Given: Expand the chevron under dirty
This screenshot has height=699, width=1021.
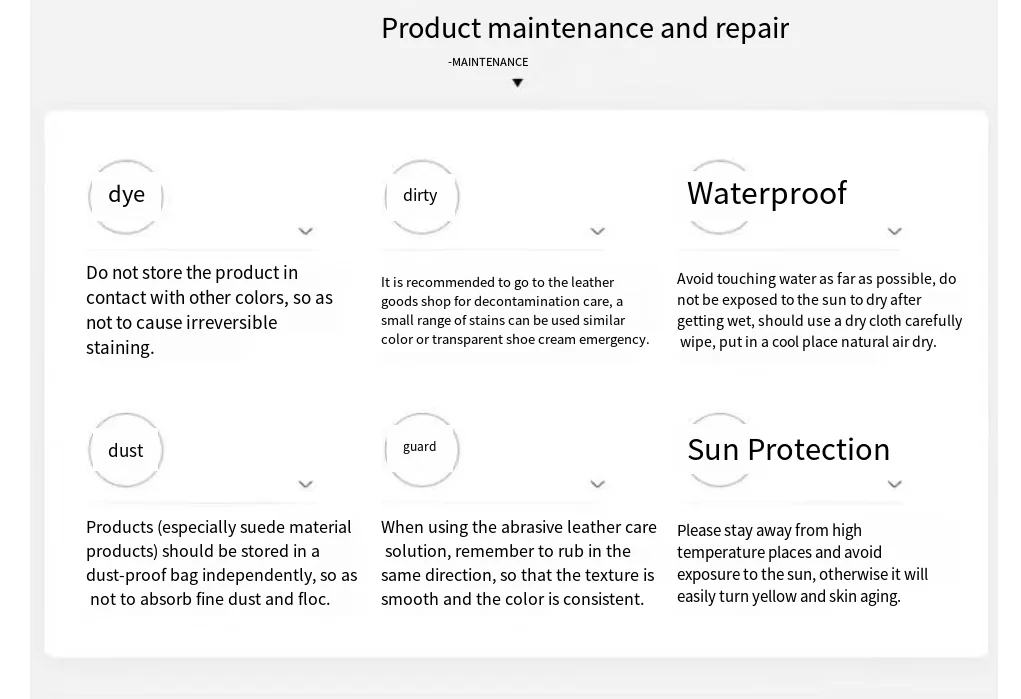Looking at the screenshot, I should pyautogui.click(x=597, y=231).
